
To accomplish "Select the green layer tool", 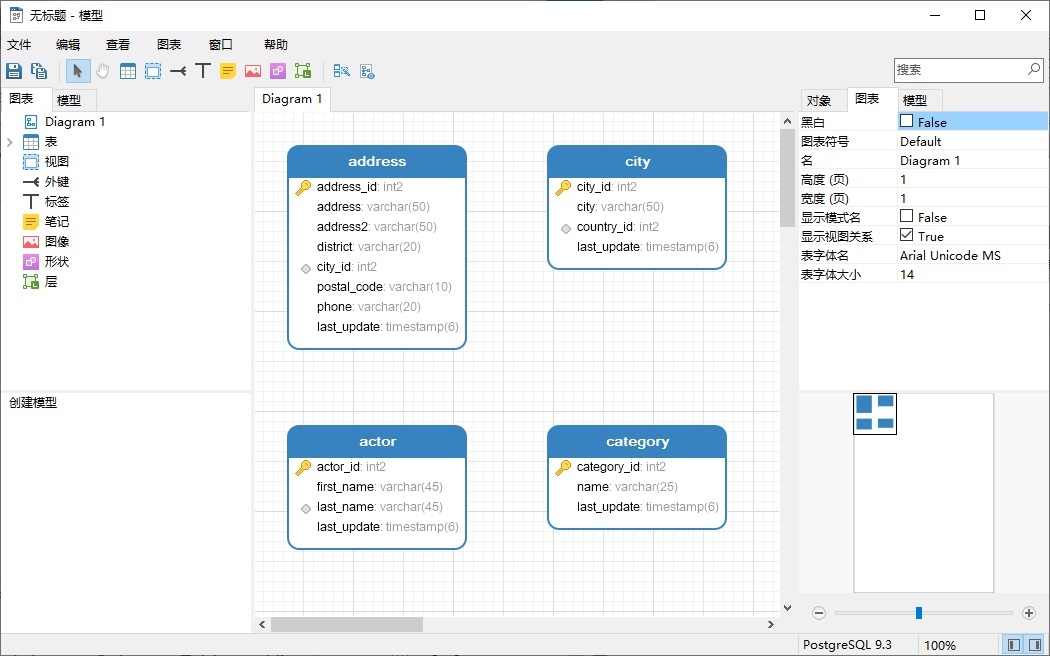I will coord(303,70).
